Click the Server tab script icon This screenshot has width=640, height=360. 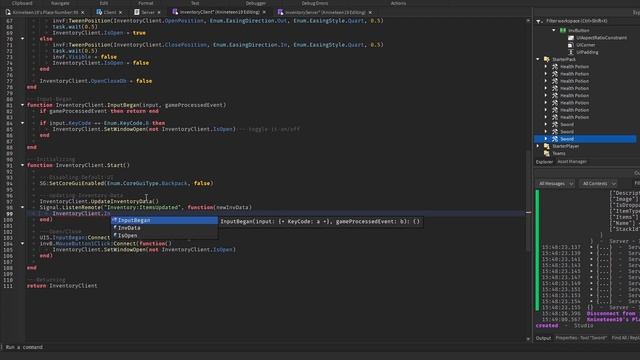point(137,12)
